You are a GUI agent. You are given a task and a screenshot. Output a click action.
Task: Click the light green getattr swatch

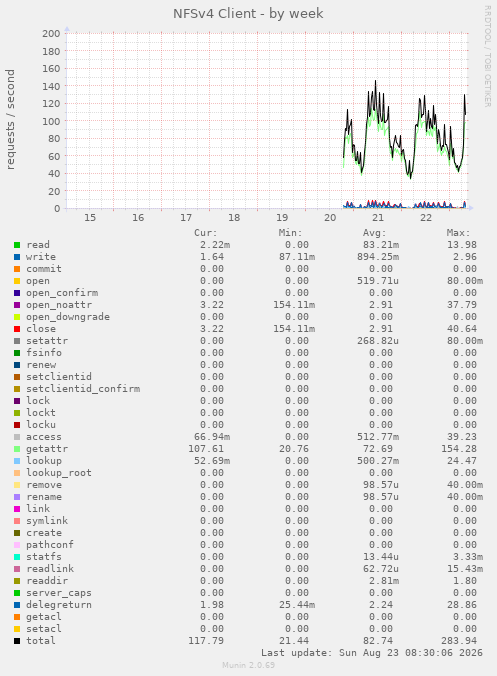[x=17, y=449]
